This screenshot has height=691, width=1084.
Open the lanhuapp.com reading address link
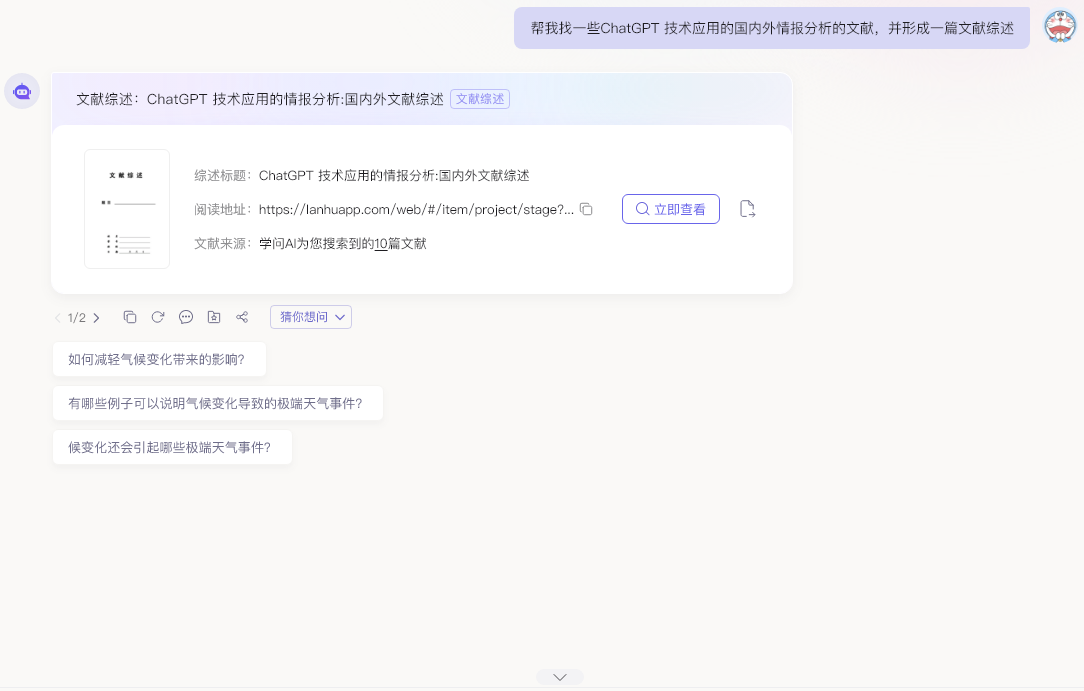click(416, 209)
